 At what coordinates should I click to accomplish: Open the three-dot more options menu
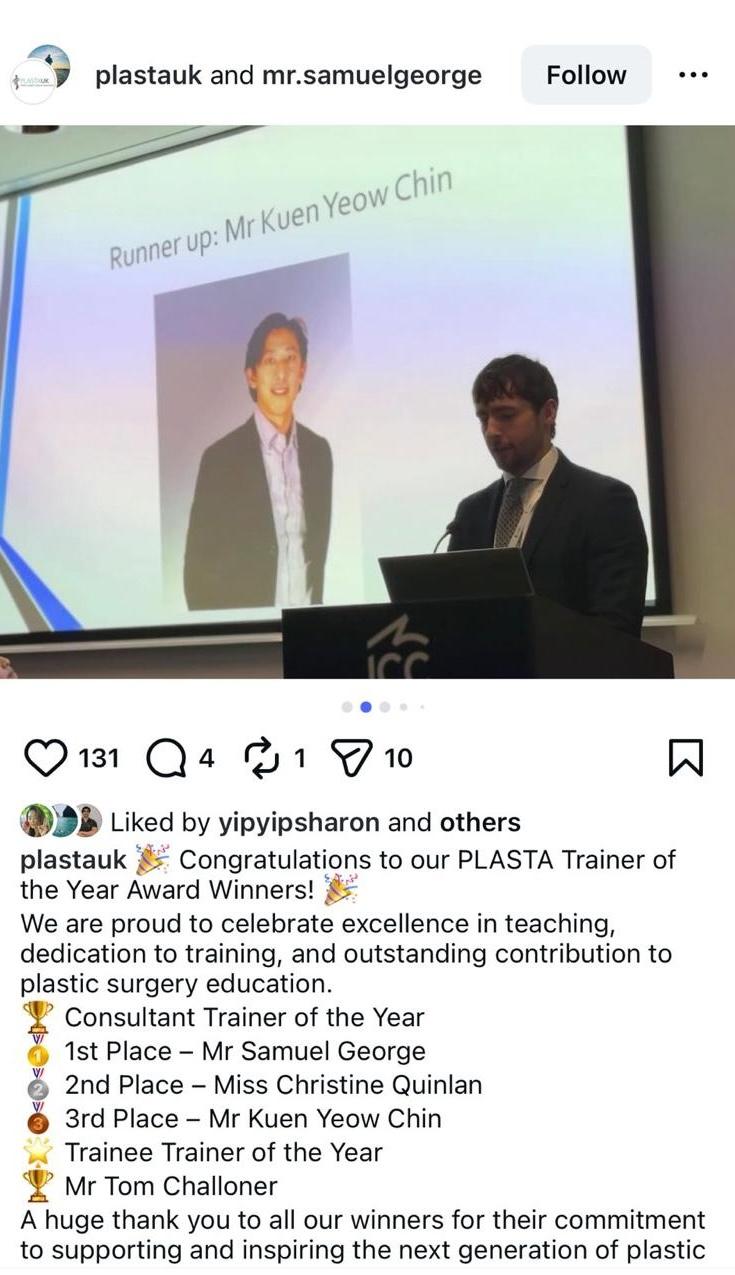(x=692, y=75)
